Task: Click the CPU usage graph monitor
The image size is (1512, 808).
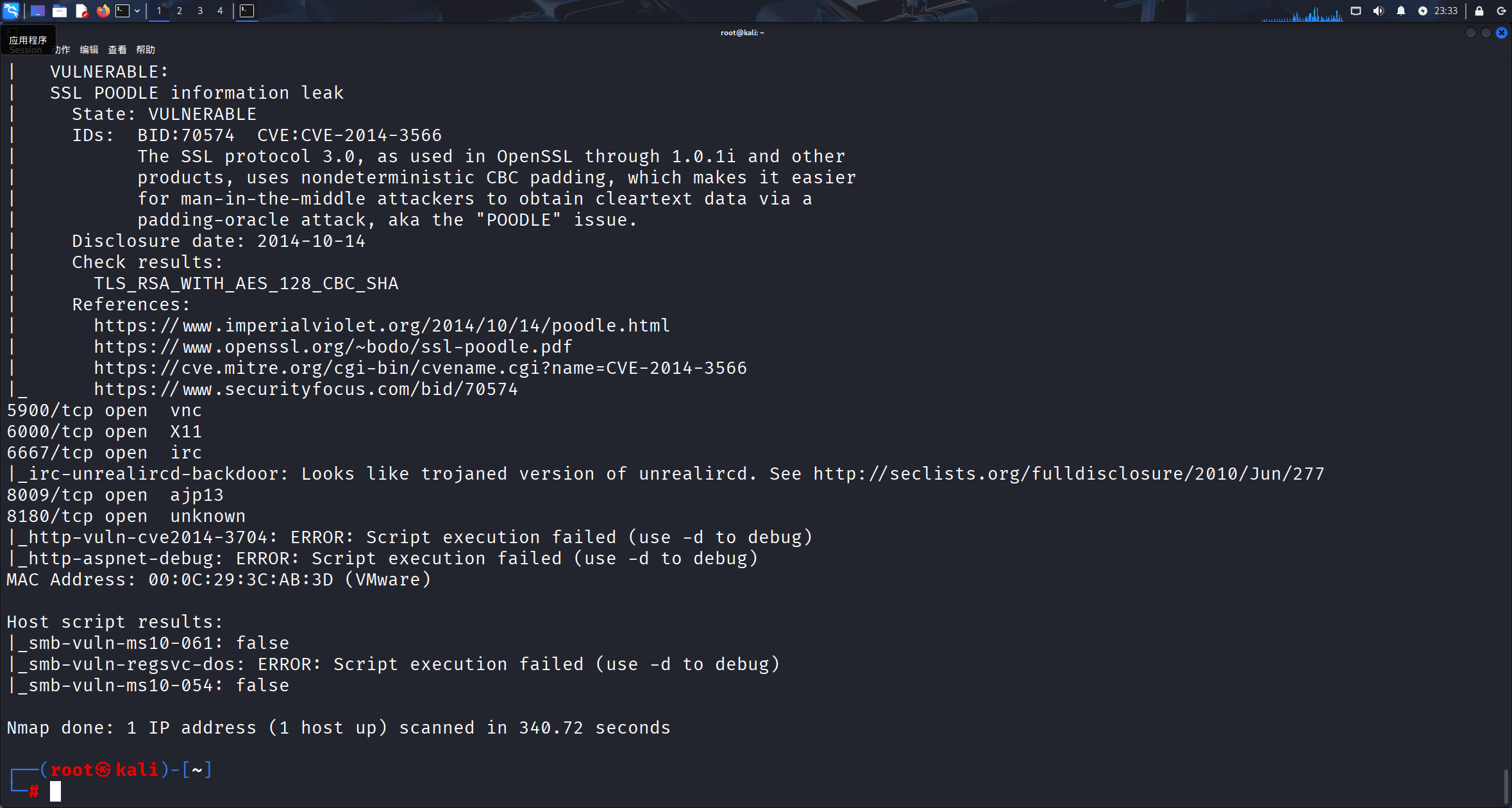Action: [1302, 13]
